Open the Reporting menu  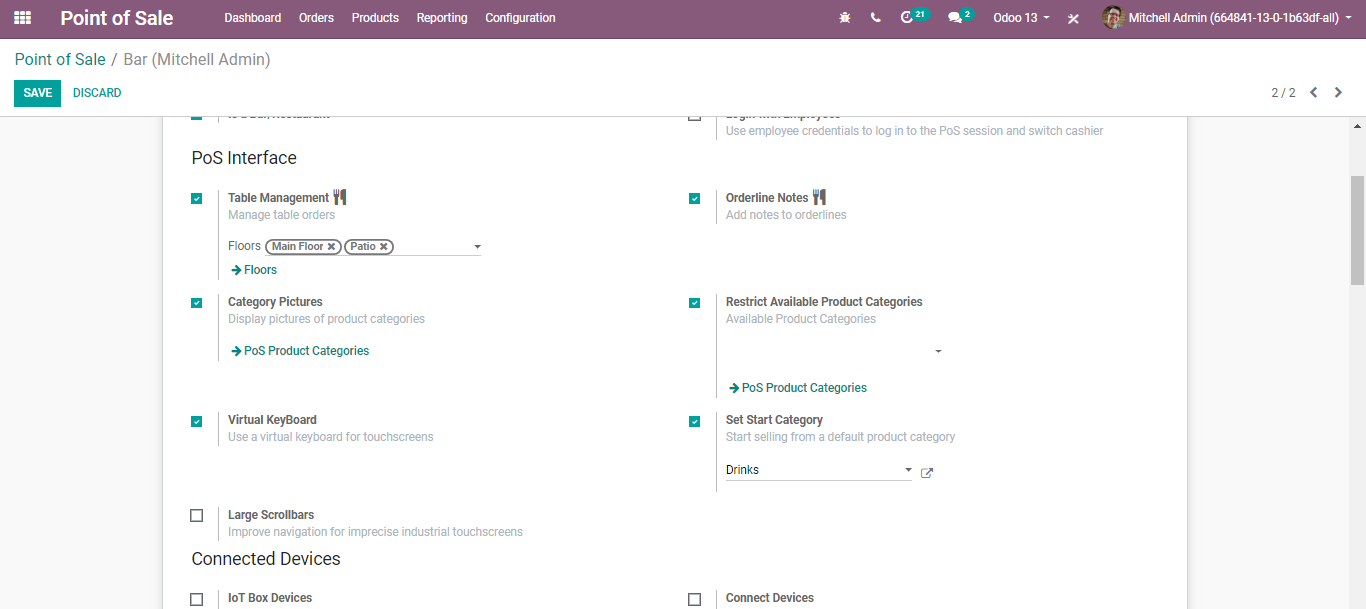(442, 18)
